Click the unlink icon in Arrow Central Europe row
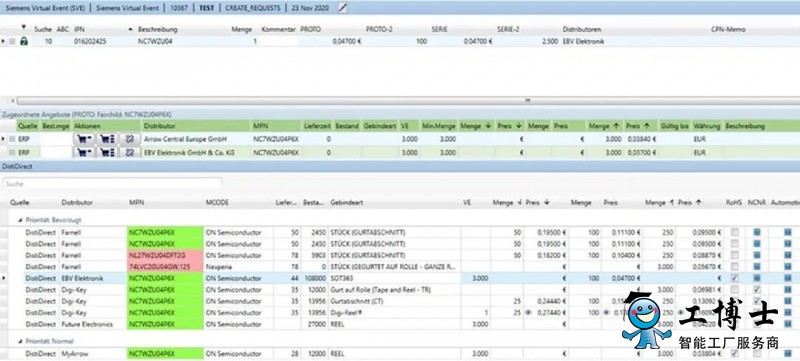The height and width of the screenshot is (361, 800). 130,139
